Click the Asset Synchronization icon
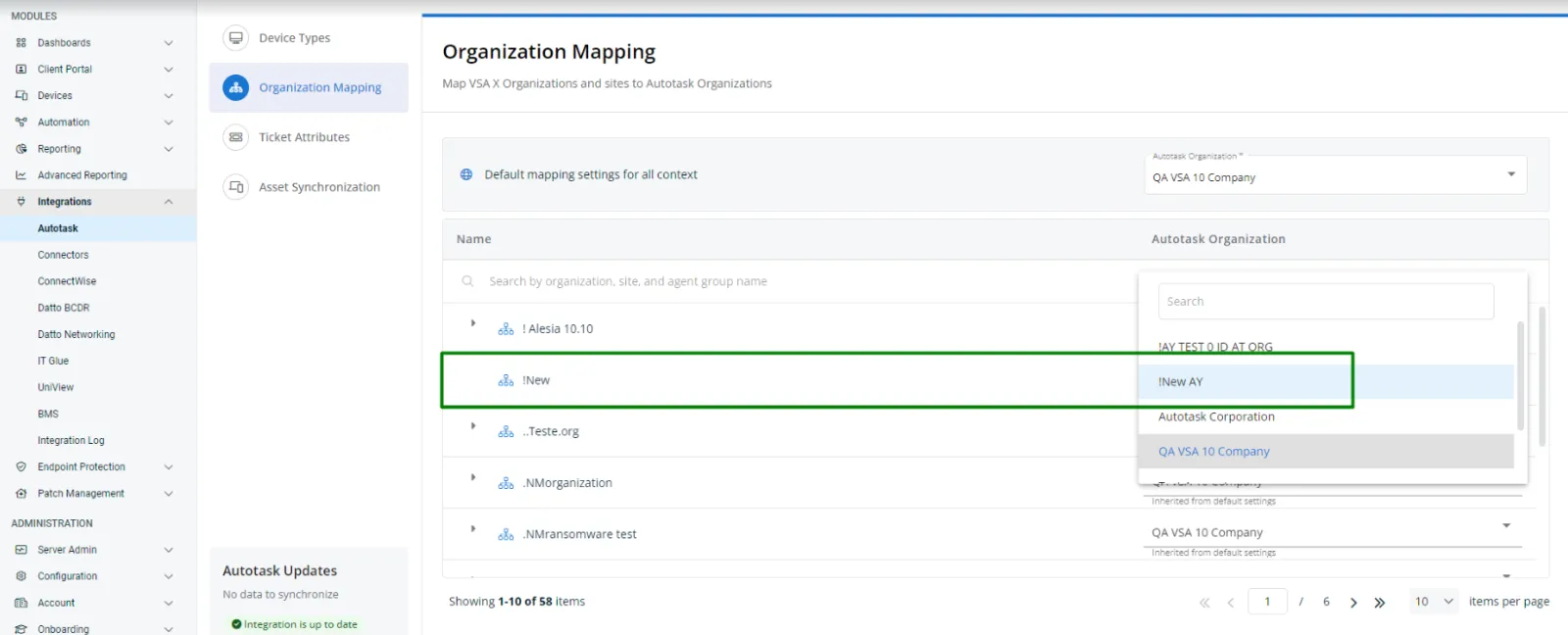This screenshot has width=1568, height=635. coord(235,187)
